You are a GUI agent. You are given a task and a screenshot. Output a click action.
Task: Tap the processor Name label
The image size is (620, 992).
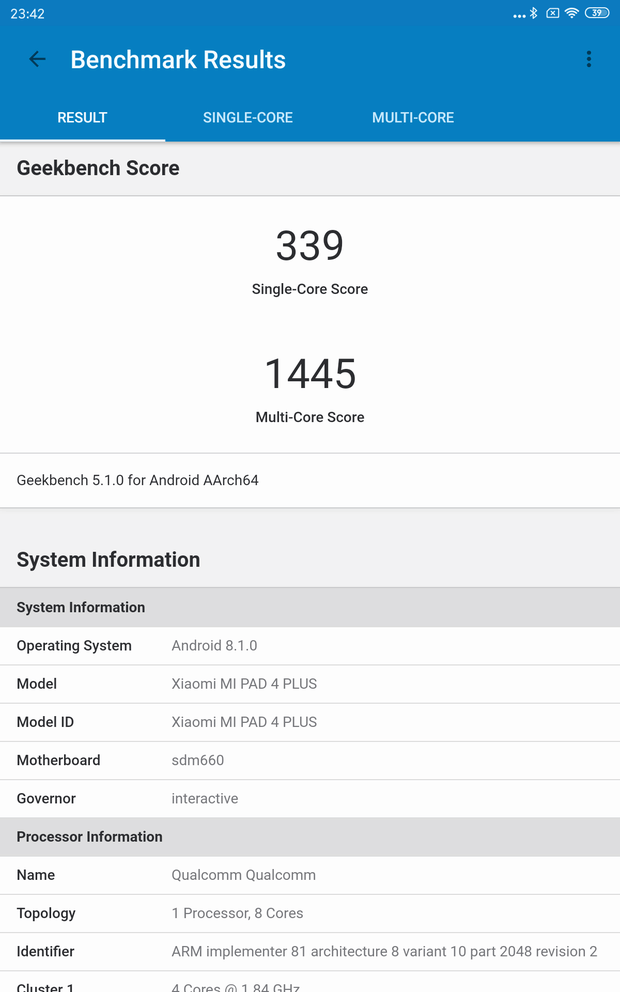(x=36, y=875)
